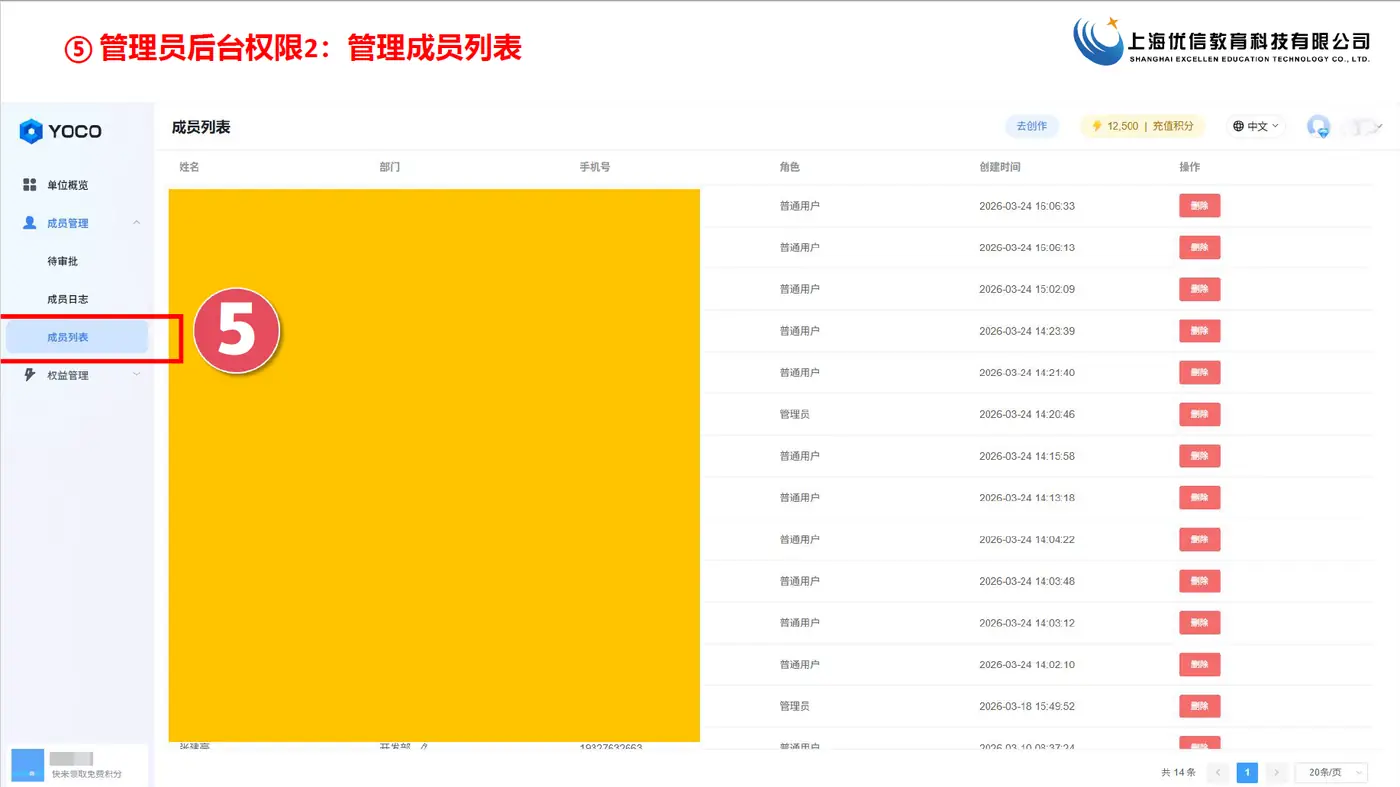Delete member created 2026-03-18 15:49:52
The image size is (1400, 787).
(1200, 706)
